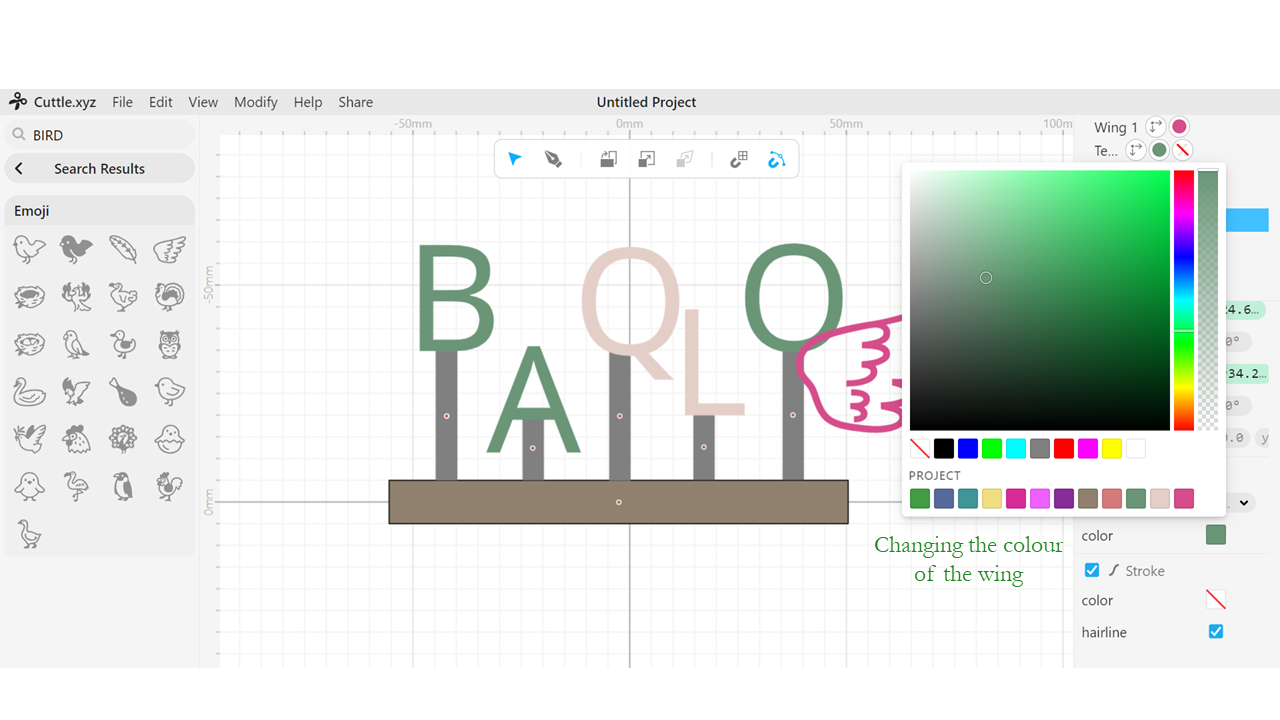Uncheck the Stroke checkbox
The width and height of the screenshot is (1280, 720).
(x=1092, y=570)
